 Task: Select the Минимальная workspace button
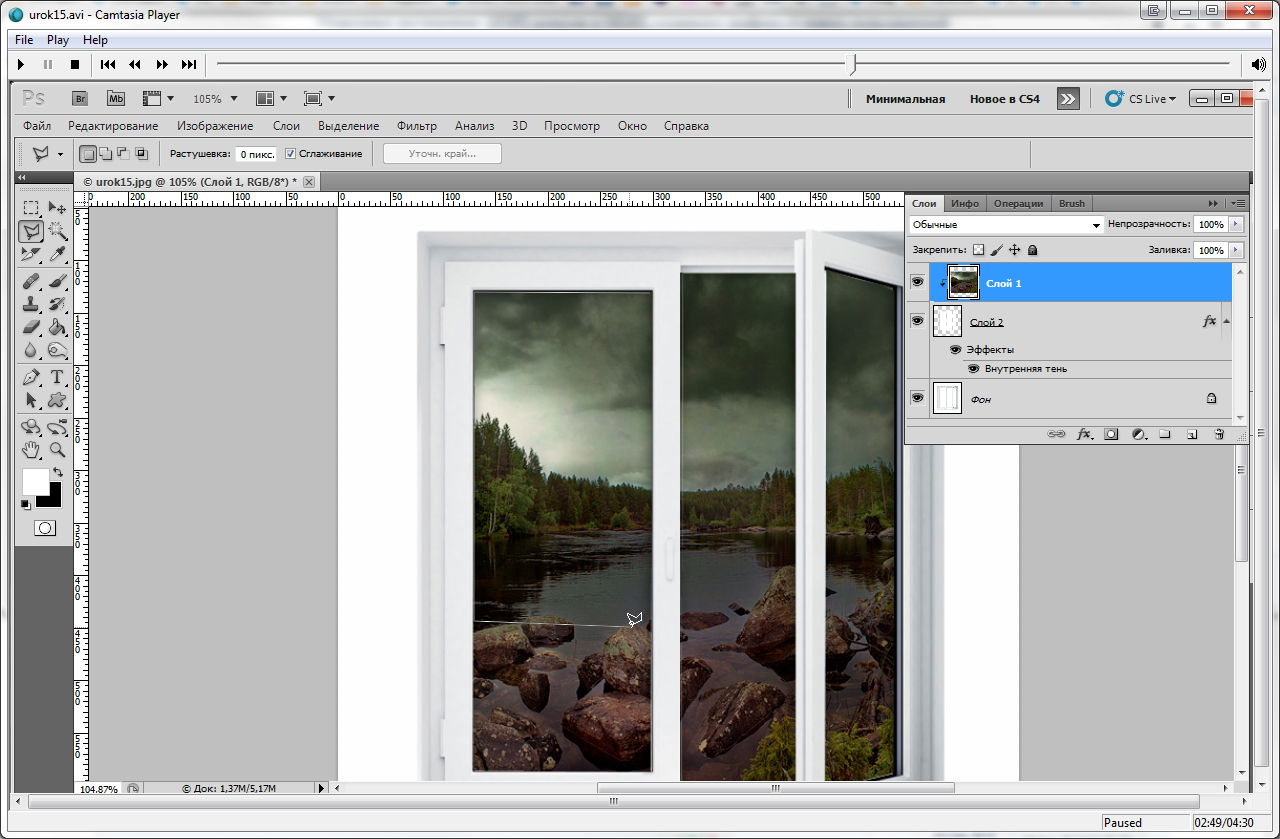click(x=905, y=99)
